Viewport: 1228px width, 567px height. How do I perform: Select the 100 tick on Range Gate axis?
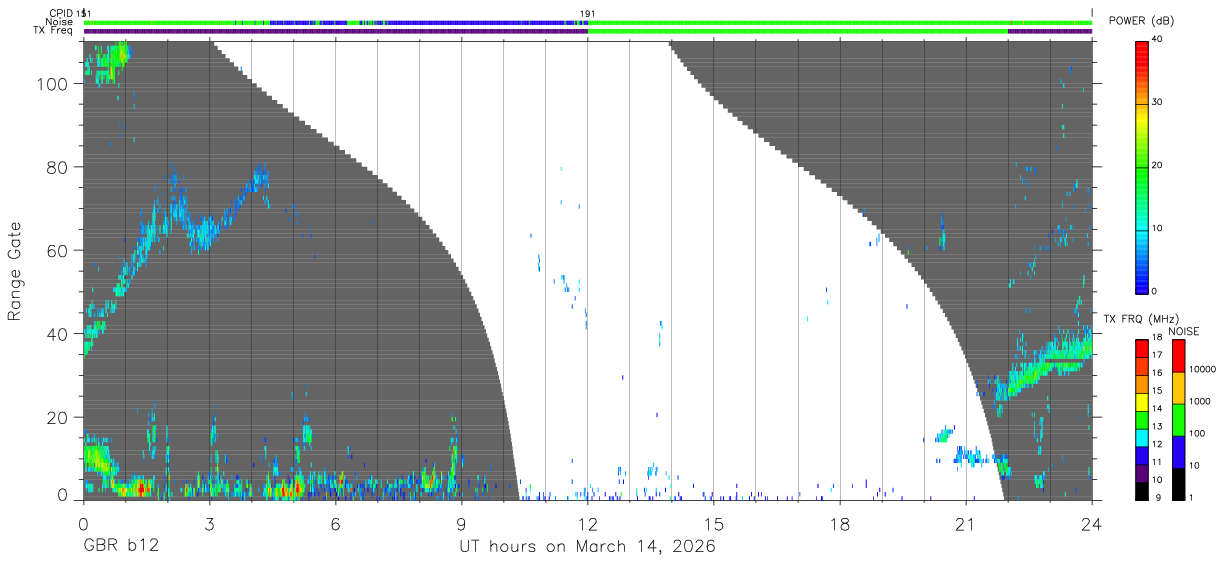(x=54, y=84)
